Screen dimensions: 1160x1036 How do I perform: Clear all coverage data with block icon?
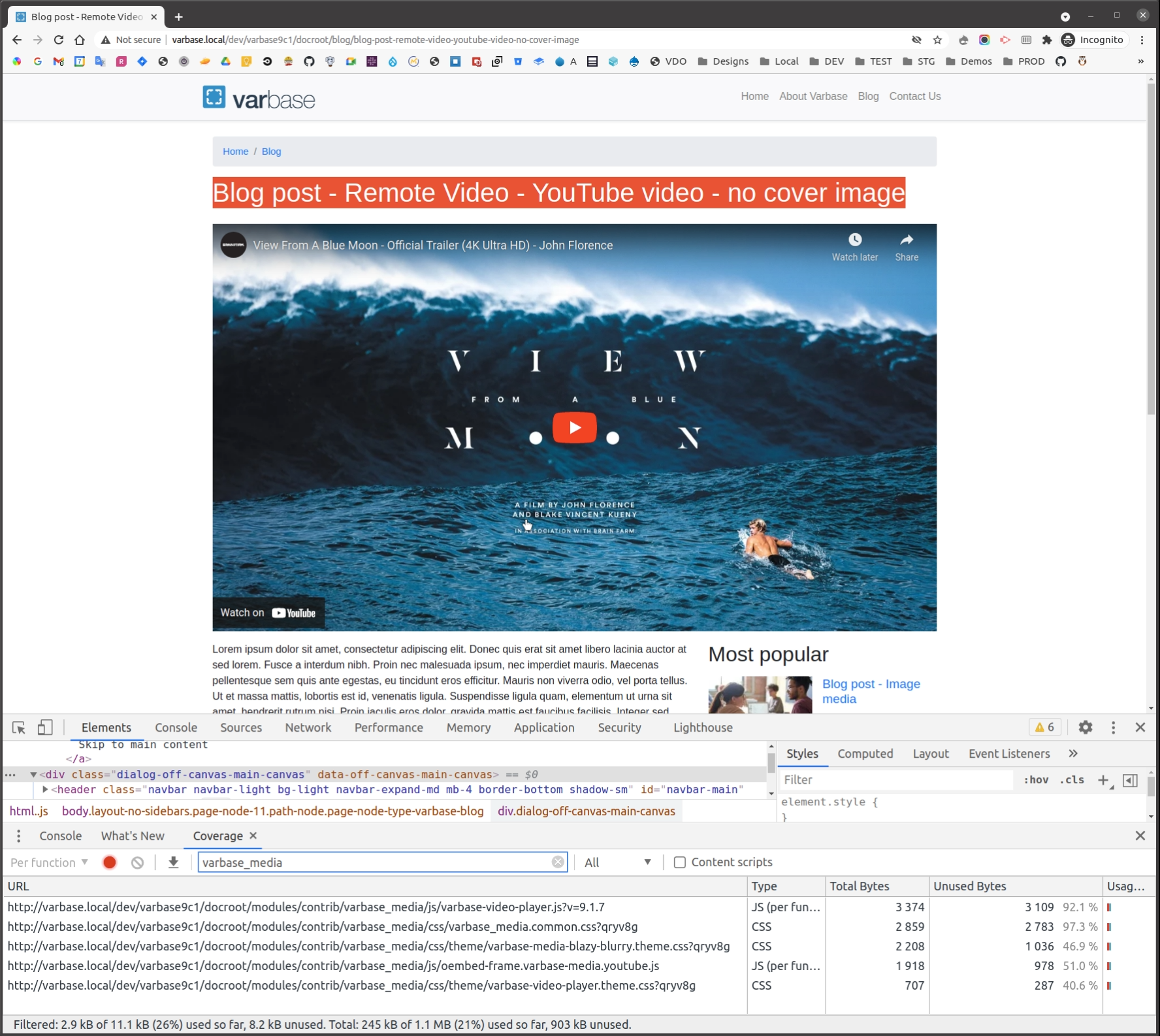[x=137, y=862]
